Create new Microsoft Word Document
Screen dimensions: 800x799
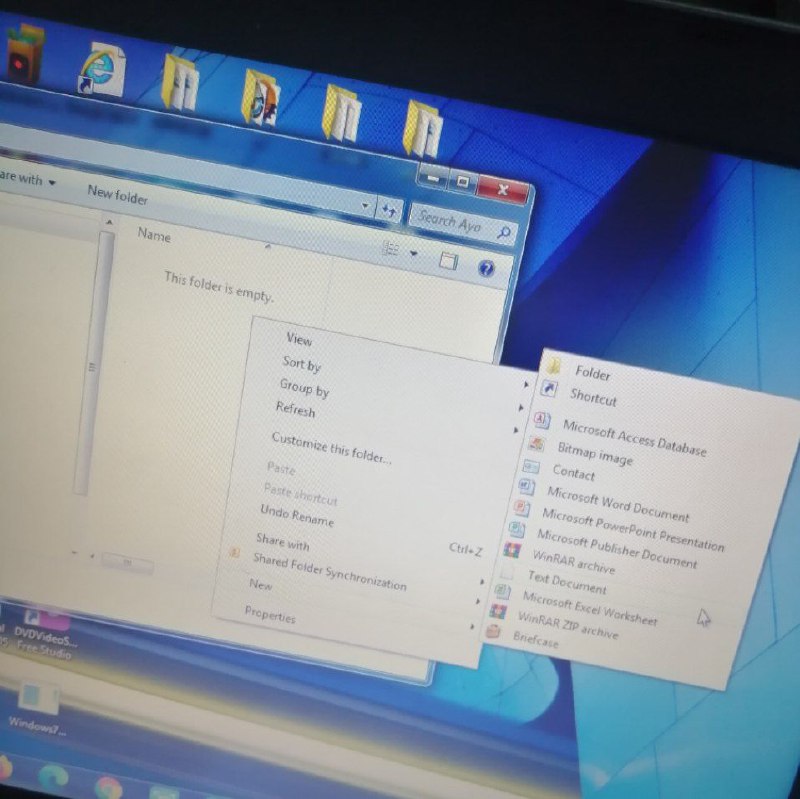point(618,504)
